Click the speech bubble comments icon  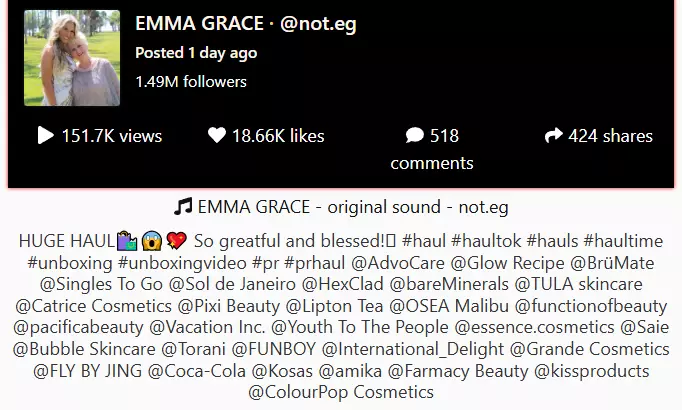pos(415,135)
